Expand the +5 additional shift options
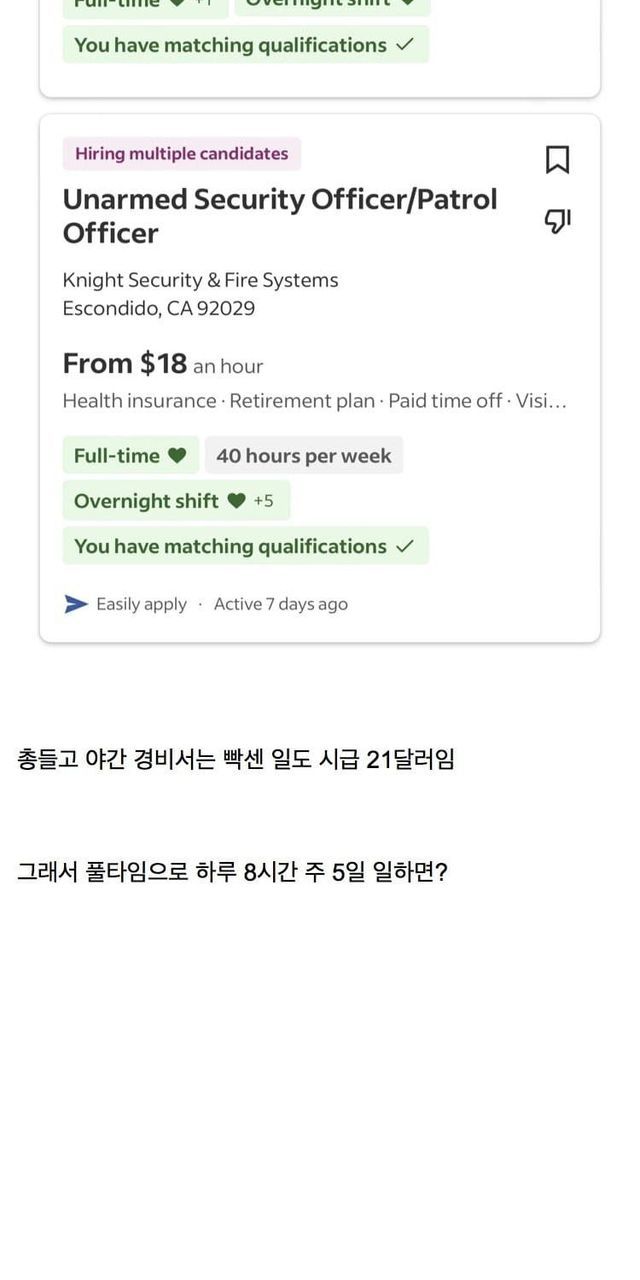Screen dimensions: 640x1280 [263, 501]
